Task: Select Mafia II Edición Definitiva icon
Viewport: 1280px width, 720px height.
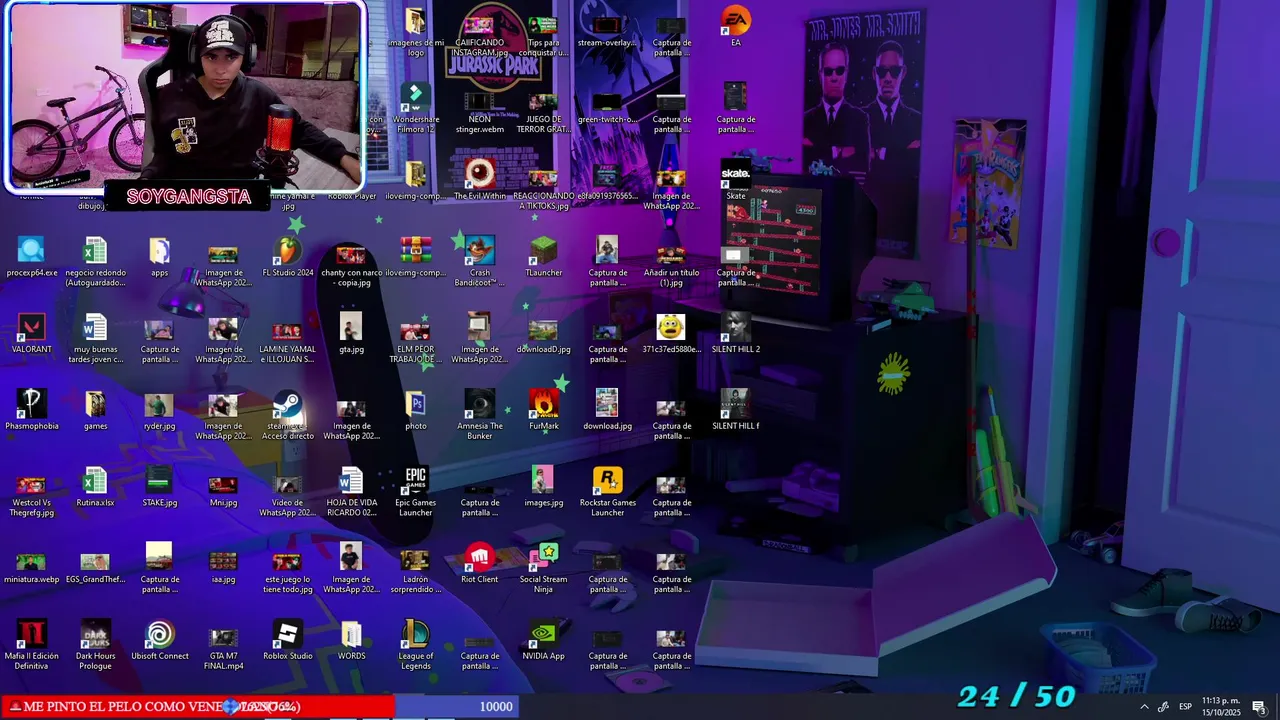Action: [31, 645]
